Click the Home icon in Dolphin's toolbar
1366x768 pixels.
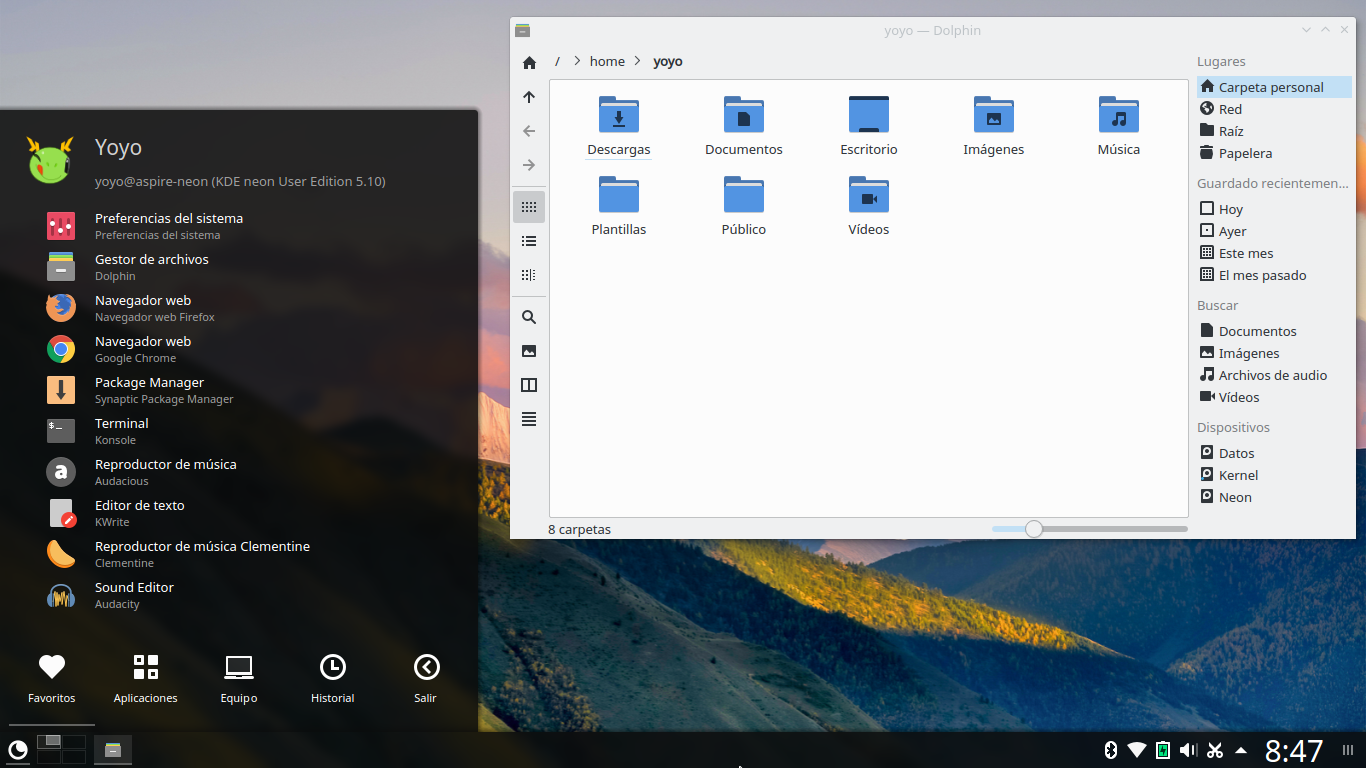click(x=529, y=63)
